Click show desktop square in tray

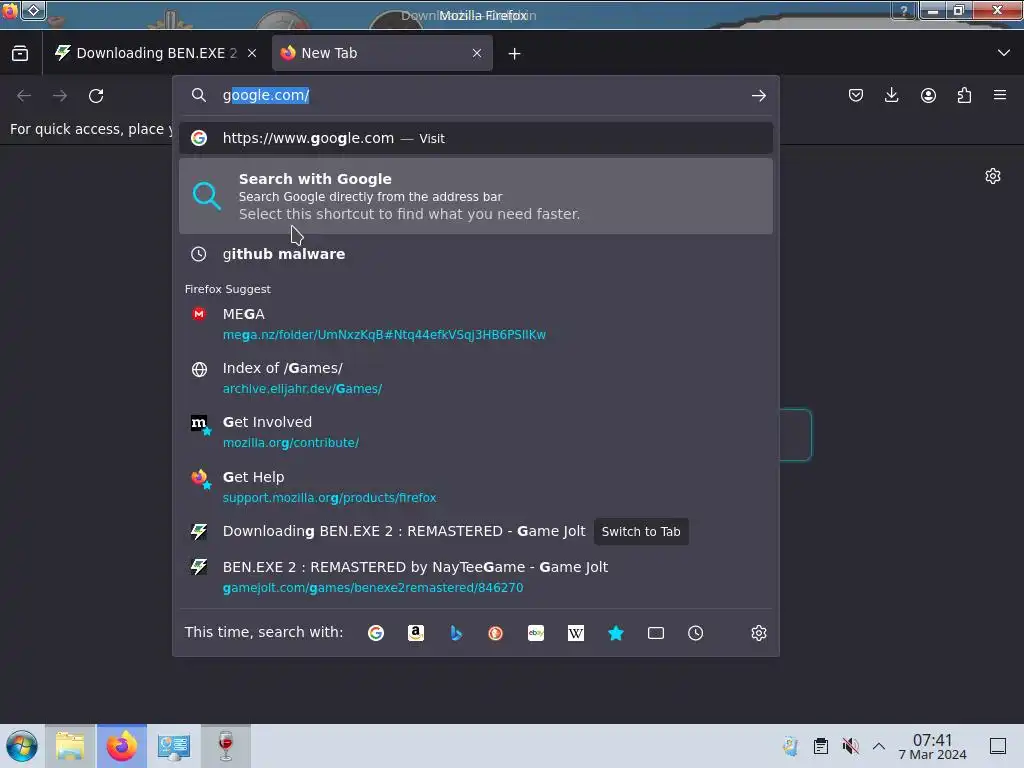tap(997, 746)
